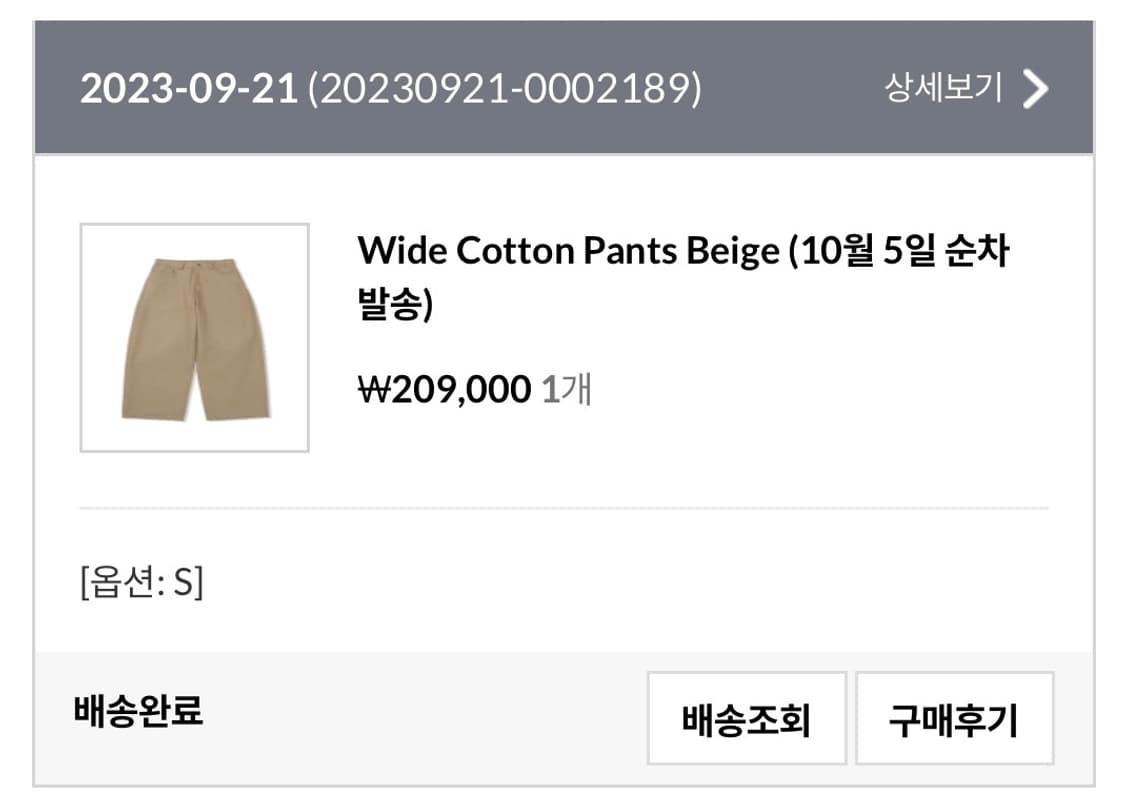Open shipment tracking for this order

[x=745, y=716]
